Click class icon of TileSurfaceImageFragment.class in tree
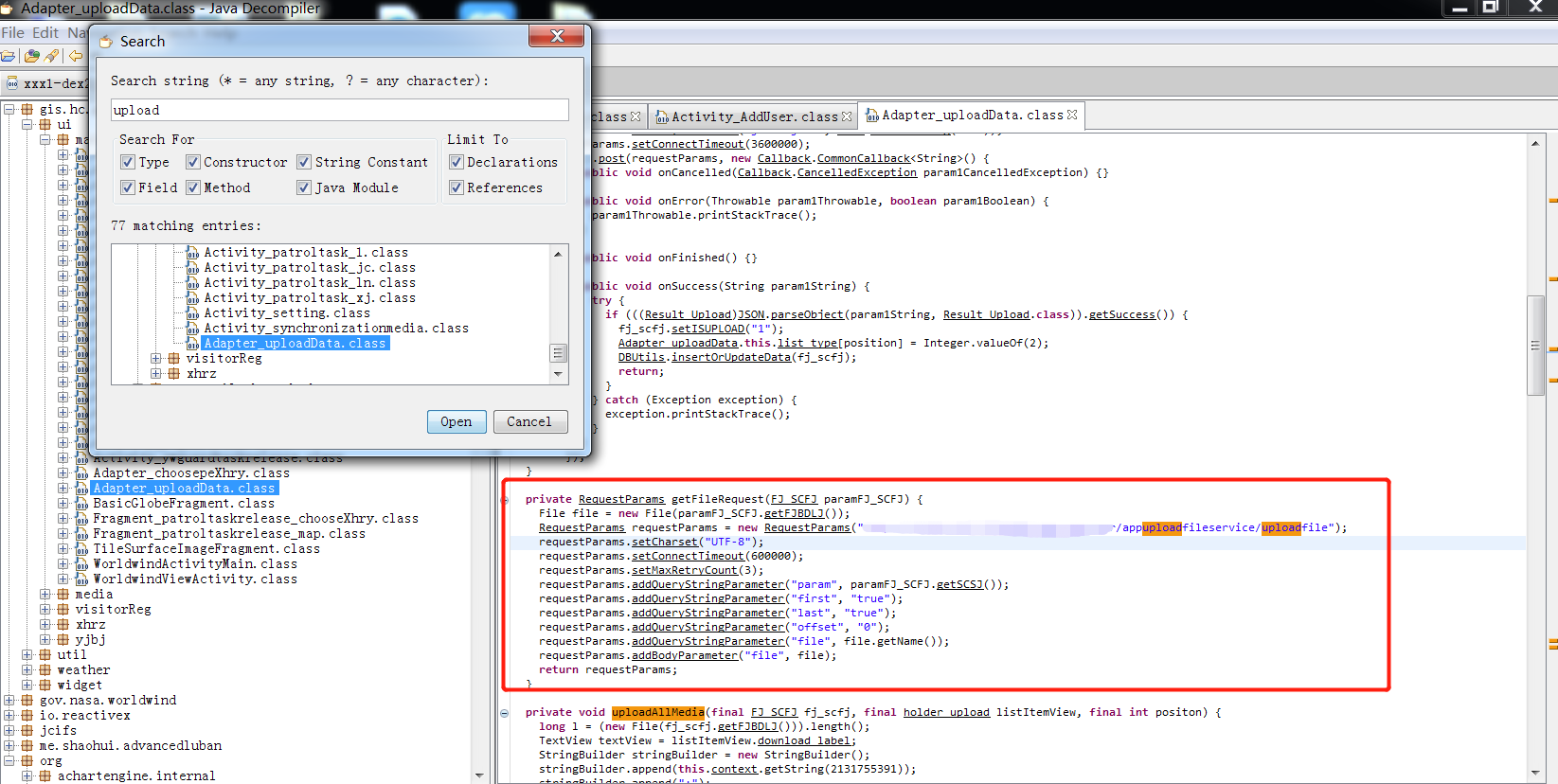This screenshot has width=1558, height=784. (x=81, y=549)
